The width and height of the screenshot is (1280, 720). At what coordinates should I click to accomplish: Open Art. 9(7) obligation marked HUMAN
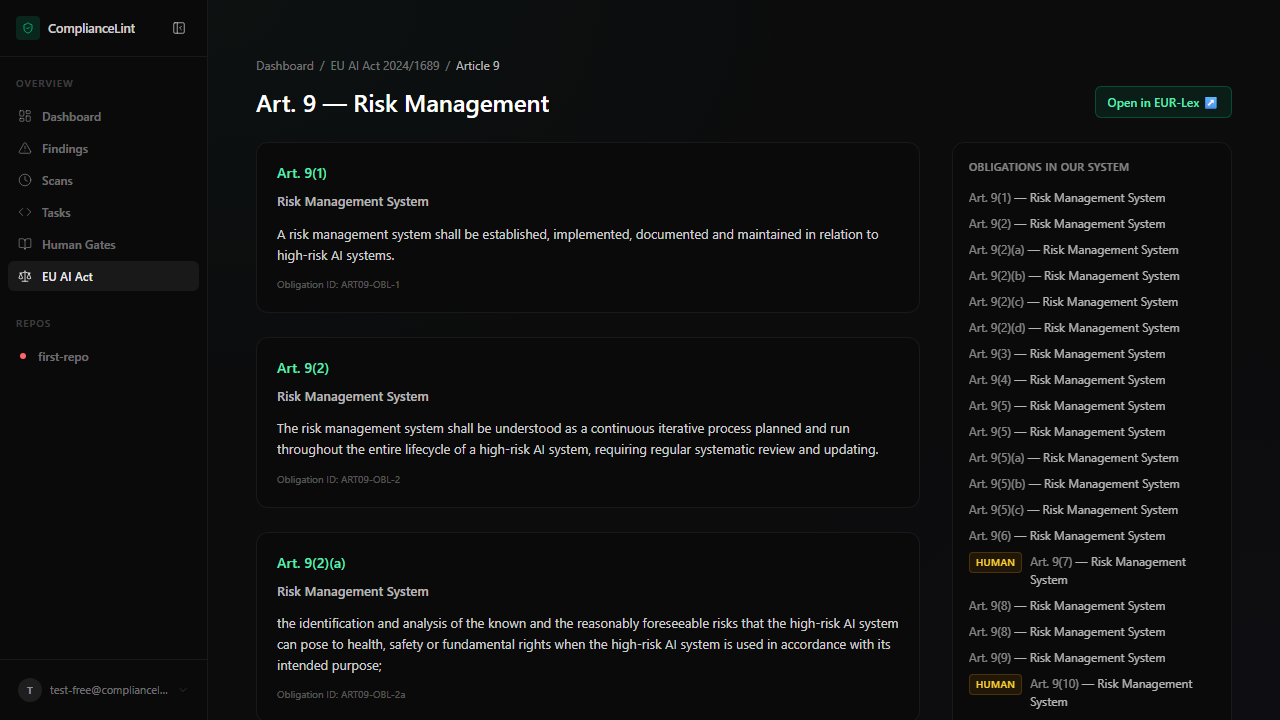point(1107,570)
